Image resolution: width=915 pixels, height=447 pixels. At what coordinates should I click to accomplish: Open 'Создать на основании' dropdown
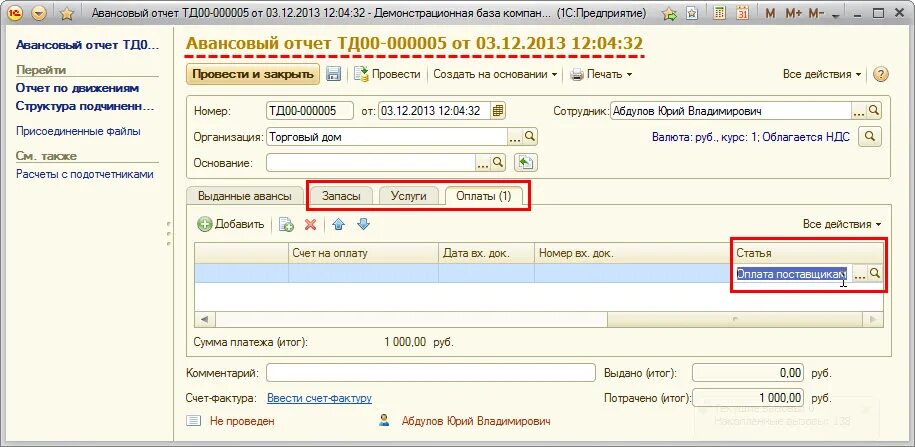[494, 74]
